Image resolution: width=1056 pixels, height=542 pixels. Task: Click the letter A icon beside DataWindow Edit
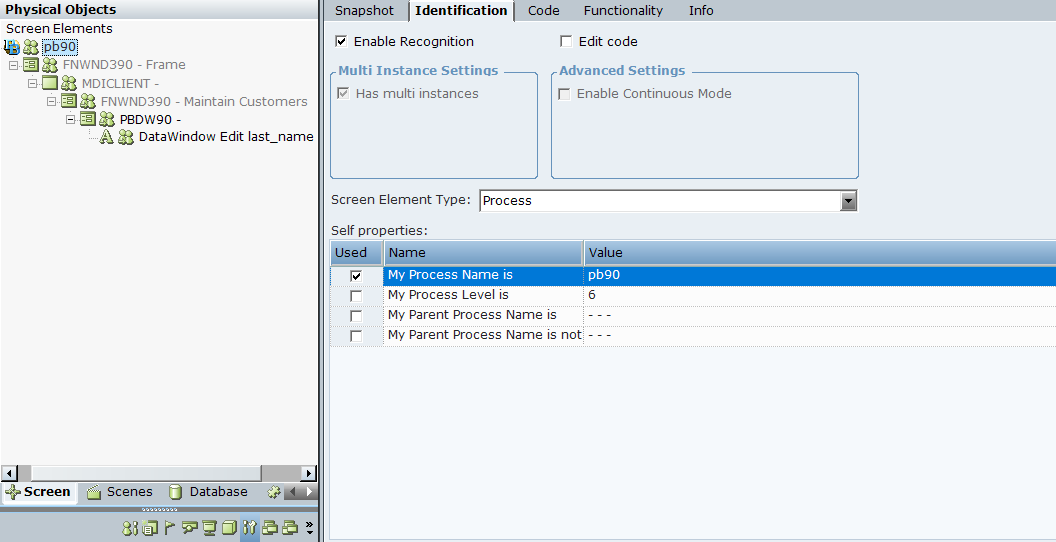[x=106, y=137]
